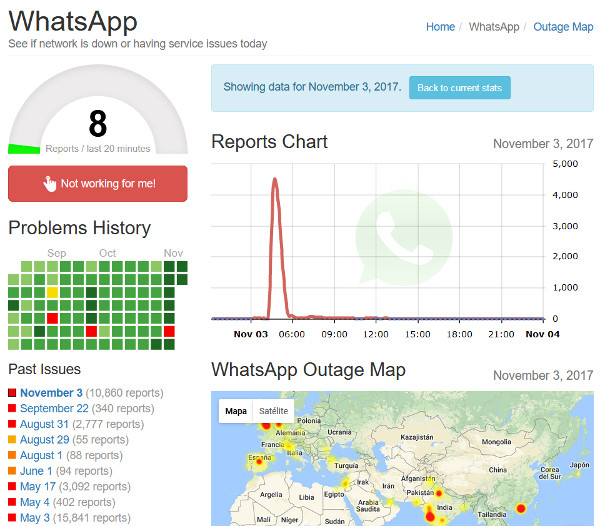Open the August 29 past issue

[45, 440]
